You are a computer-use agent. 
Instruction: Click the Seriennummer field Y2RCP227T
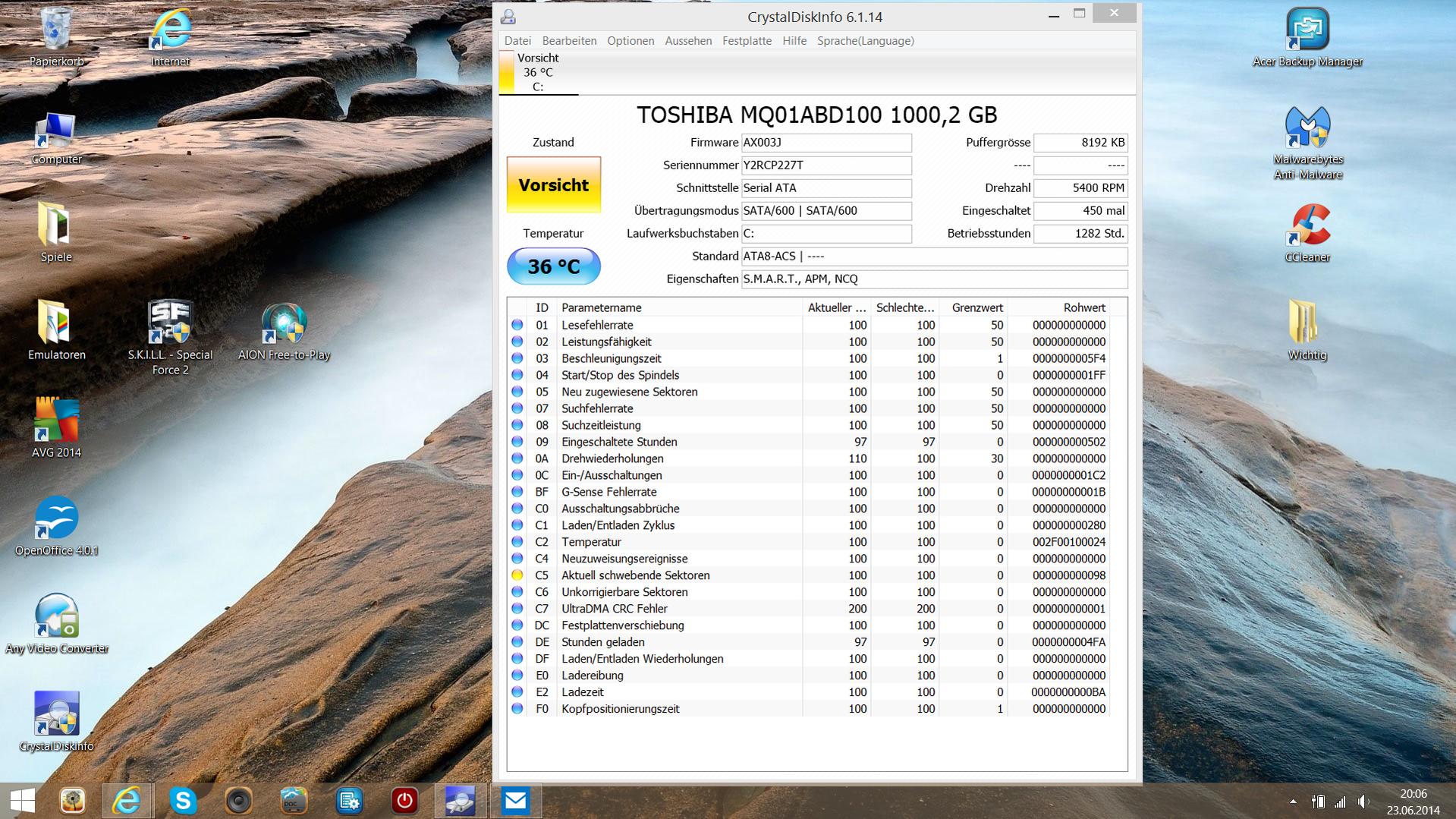click(x=825, y=165)
